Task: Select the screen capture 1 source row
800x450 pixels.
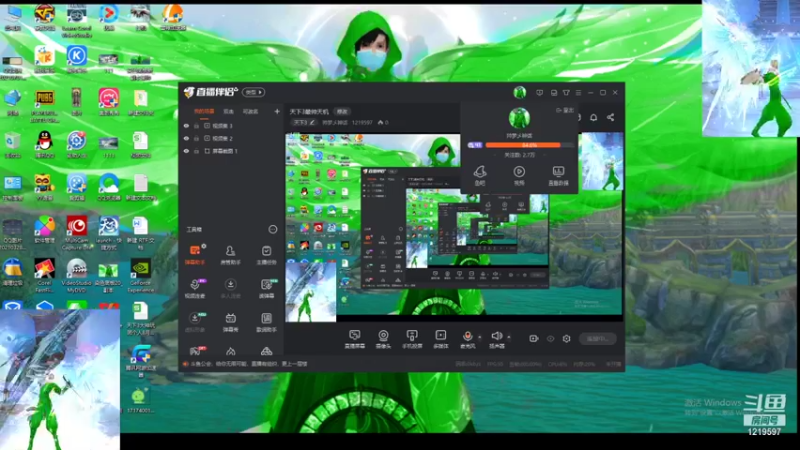Action: coord(231,151)
